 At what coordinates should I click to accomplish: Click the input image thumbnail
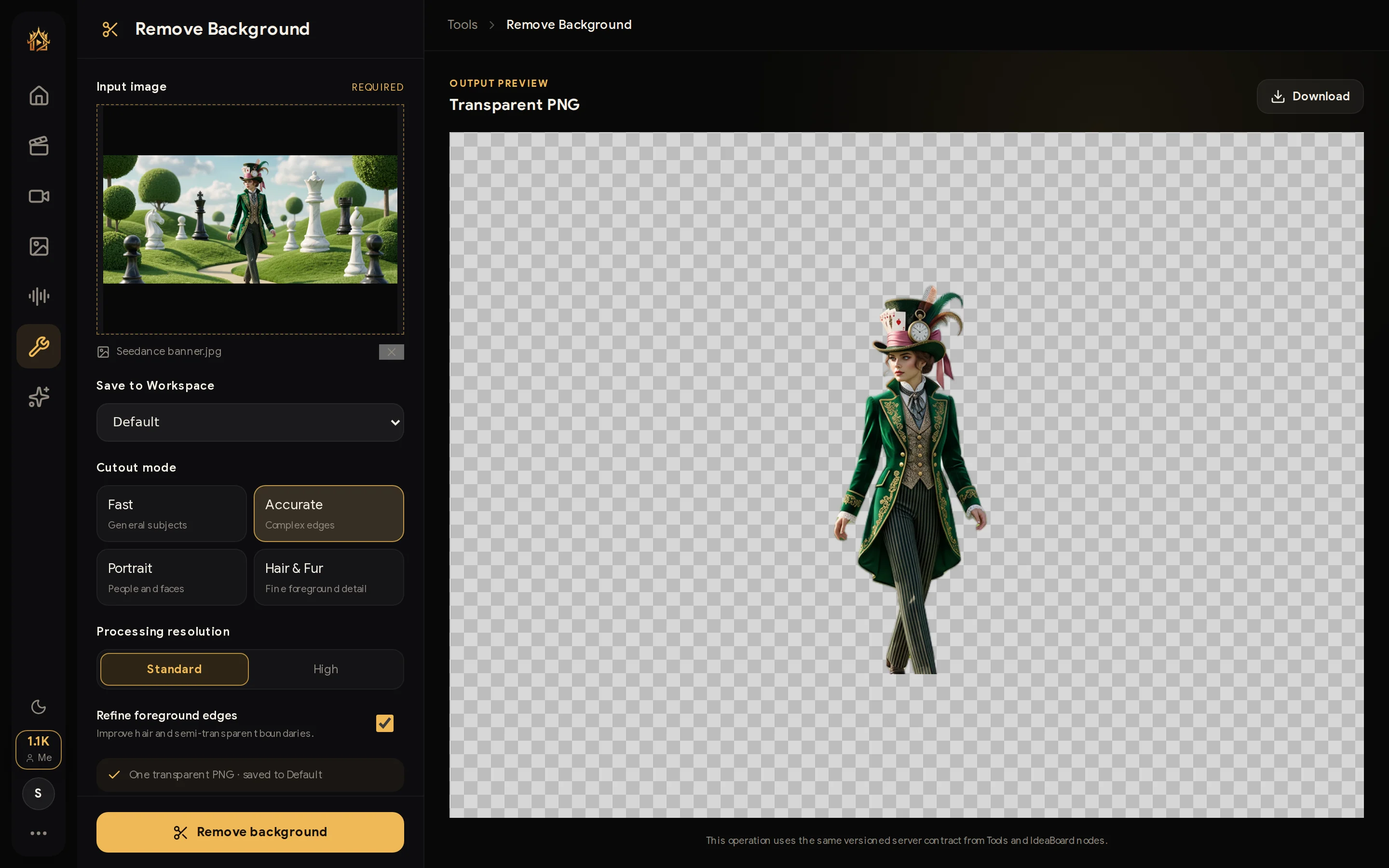point(250,219)
